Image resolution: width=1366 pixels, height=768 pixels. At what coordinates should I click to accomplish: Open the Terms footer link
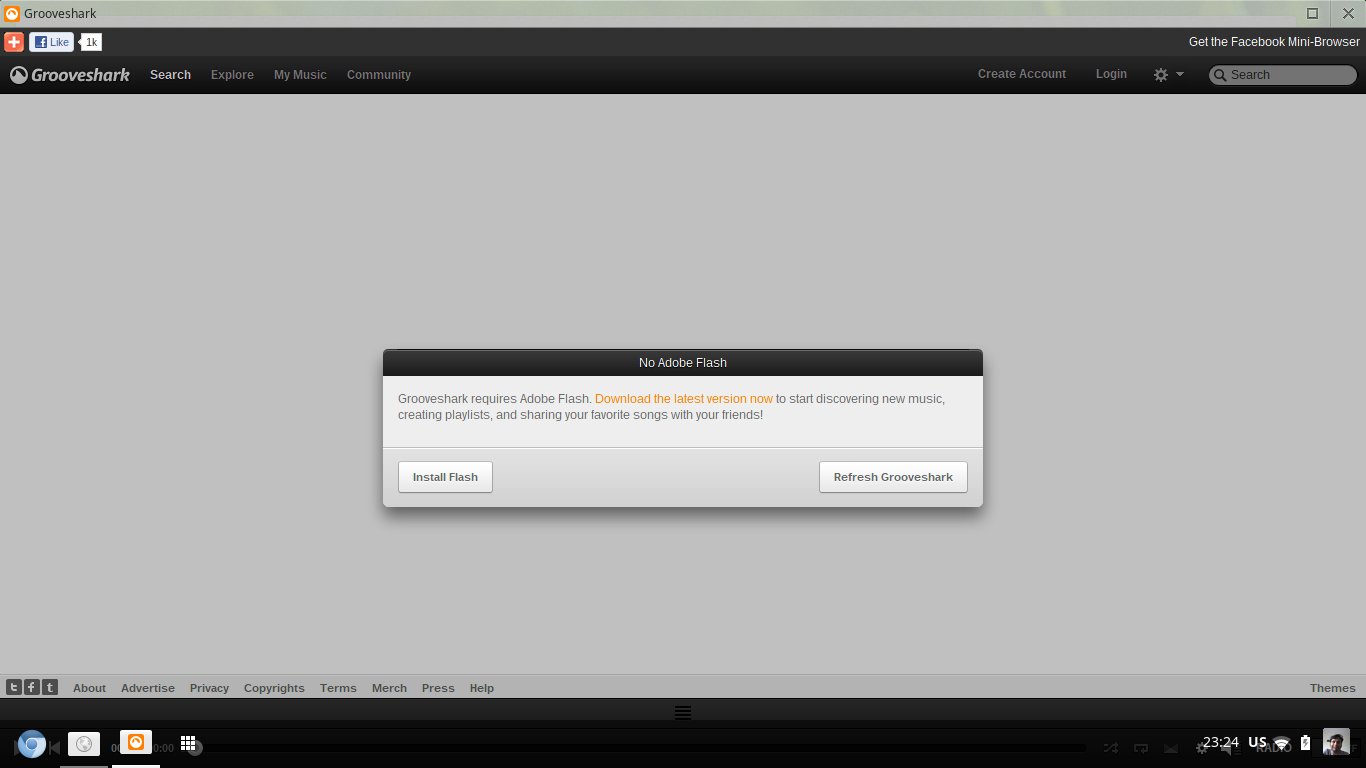(338, 688)
